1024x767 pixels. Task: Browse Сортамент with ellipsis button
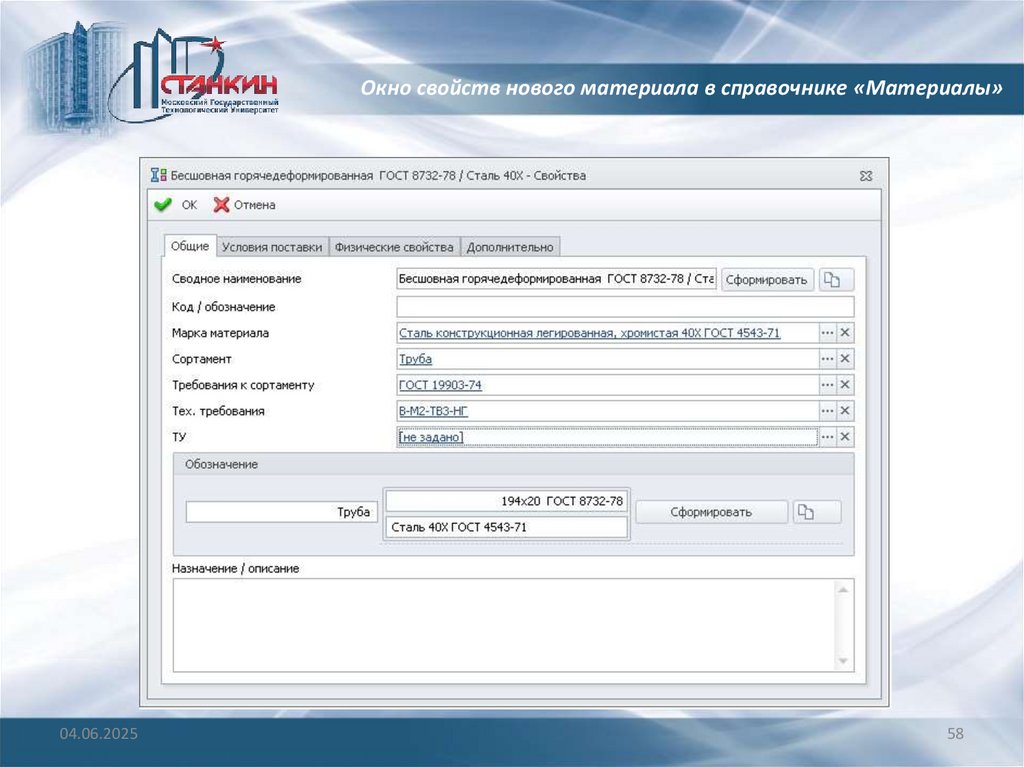(x=827, y=359)
